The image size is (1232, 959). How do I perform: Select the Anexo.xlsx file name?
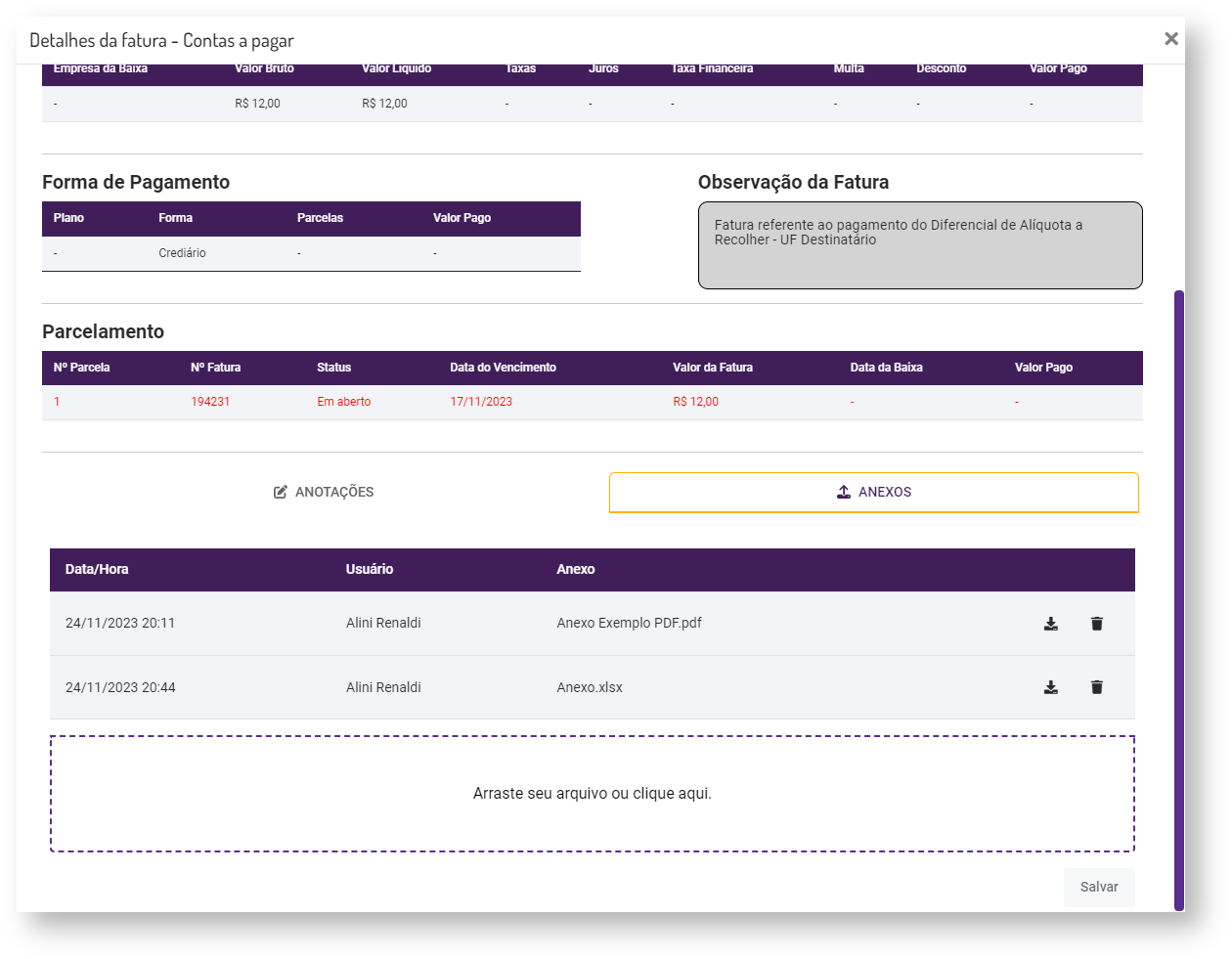click(x=590, y=687)
